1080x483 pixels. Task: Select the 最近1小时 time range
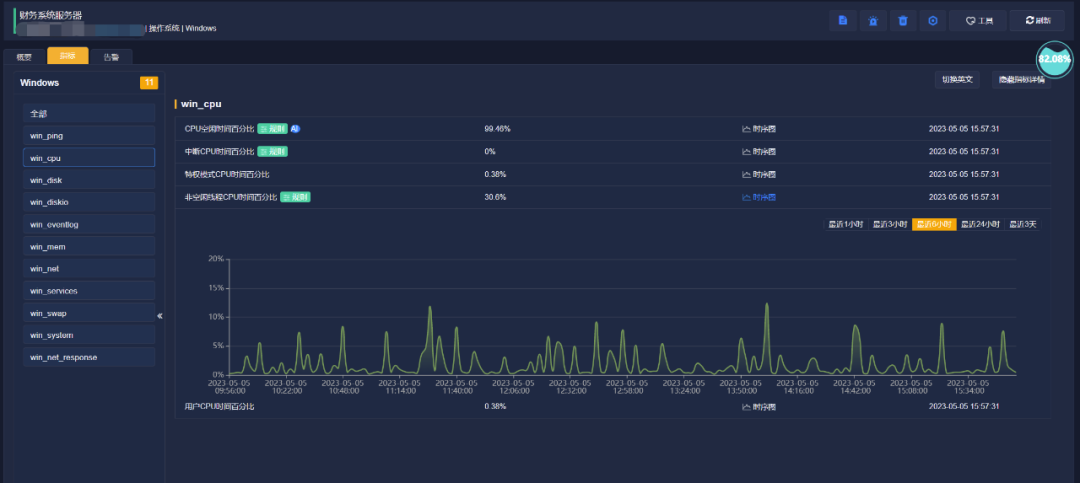point(845,225)
